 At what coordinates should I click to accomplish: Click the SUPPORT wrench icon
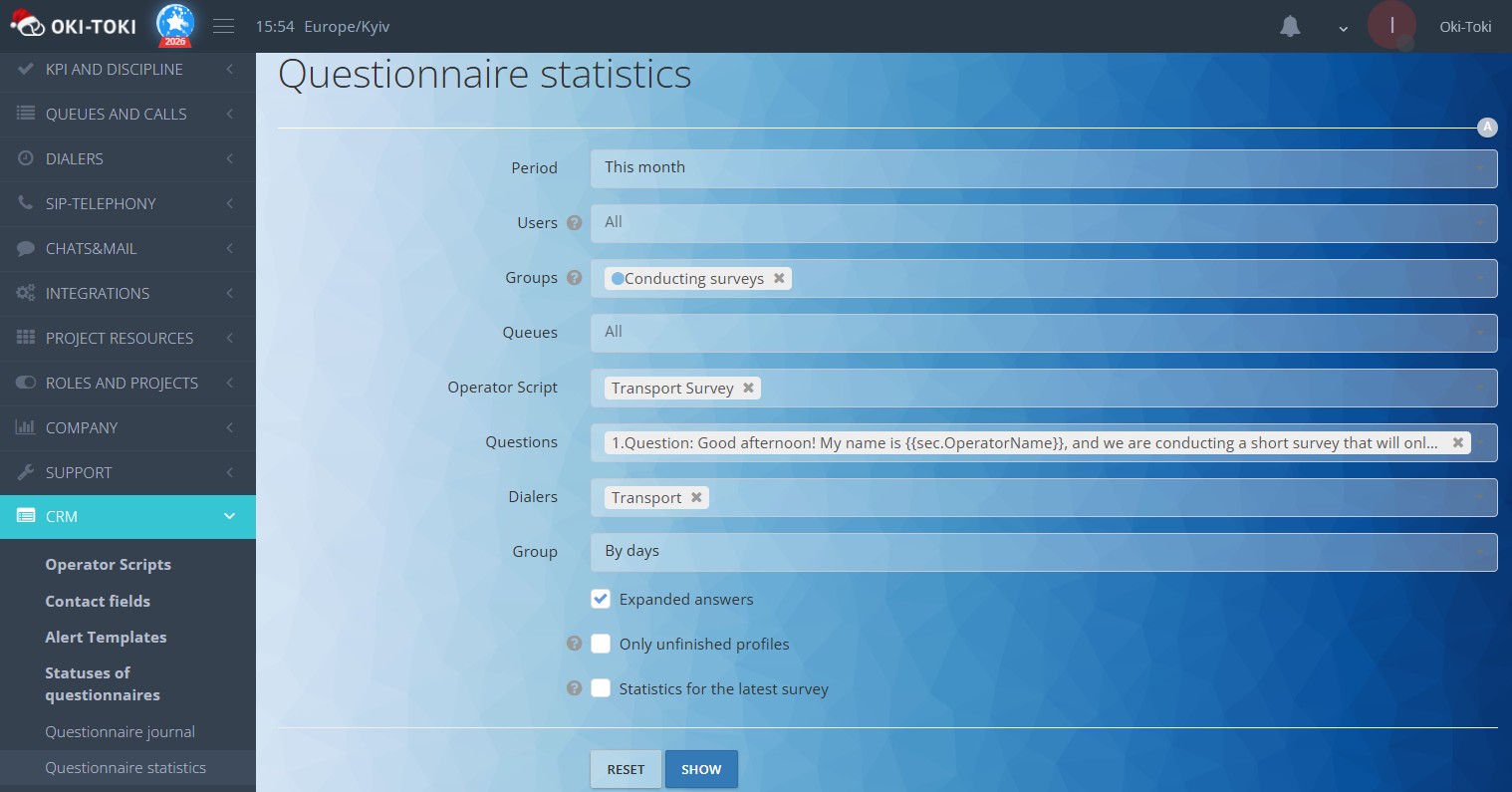click(x=25, y=472)
